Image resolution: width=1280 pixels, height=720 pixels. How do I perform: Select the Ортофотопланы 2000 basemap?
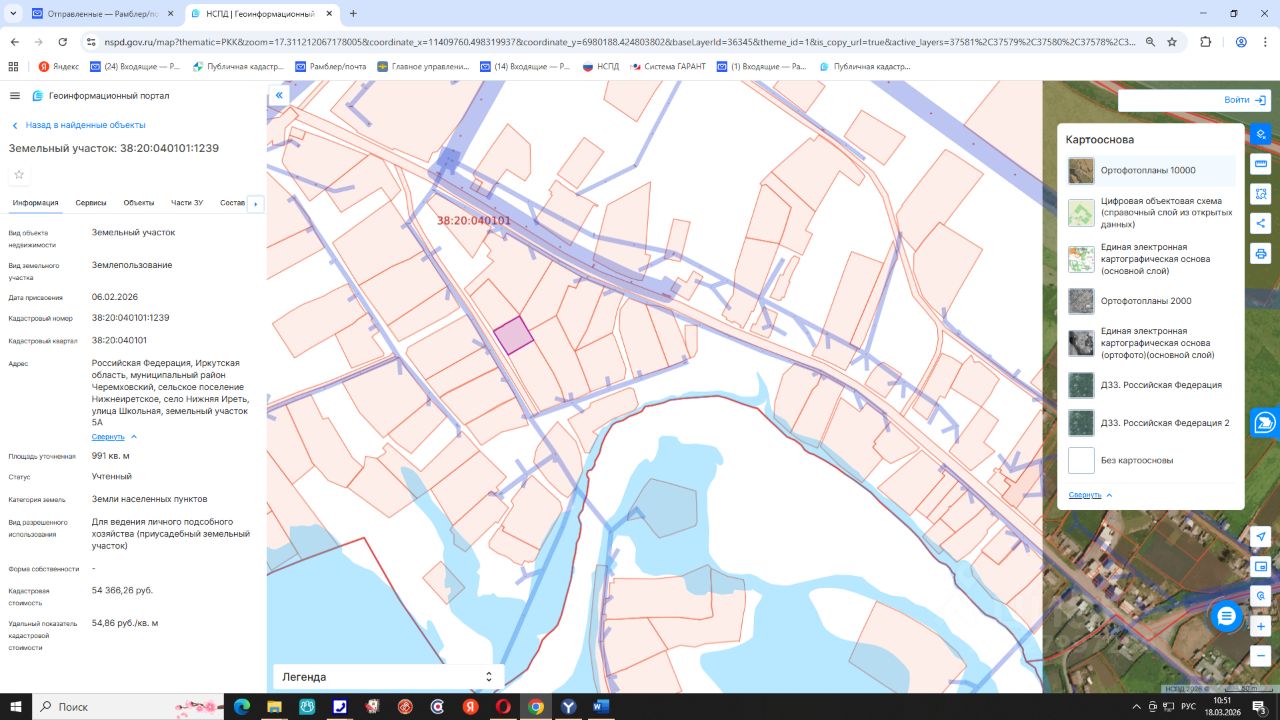pos(1150,301)
